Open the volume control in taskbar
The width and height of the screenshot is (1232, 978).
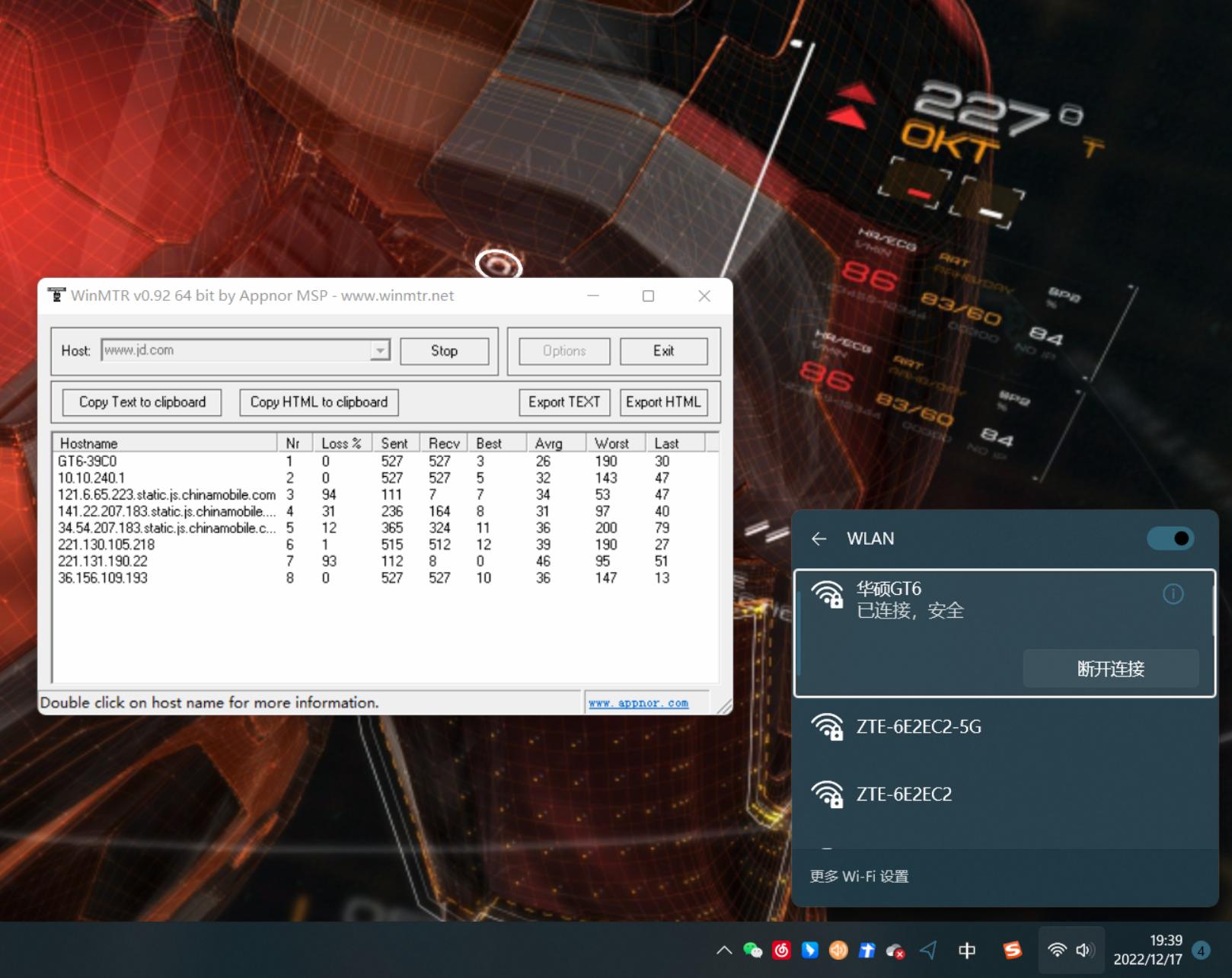pos(1085,950)
